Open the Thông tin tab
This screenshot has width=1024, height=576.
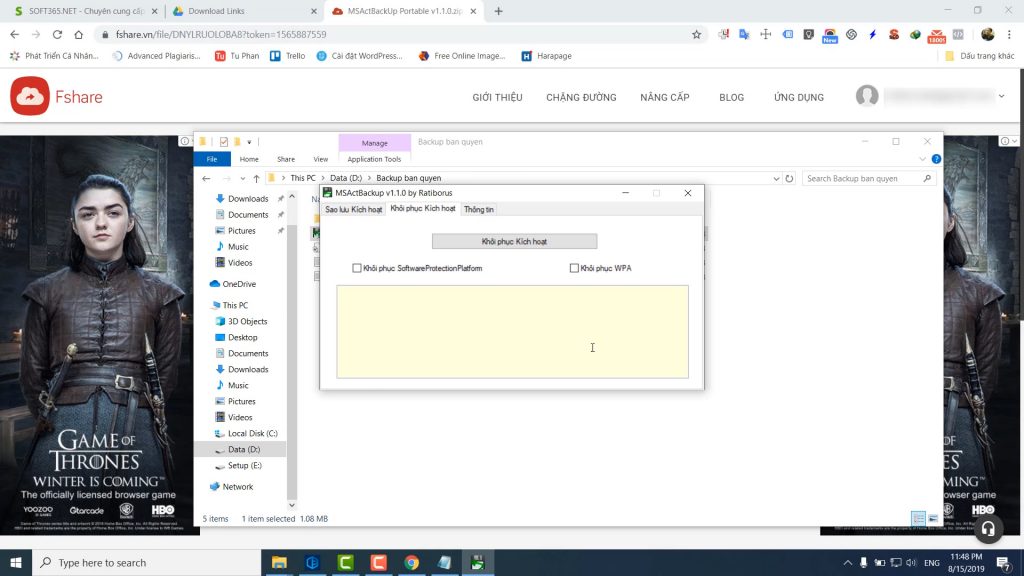pyautogui.click(x=479, y=210)
